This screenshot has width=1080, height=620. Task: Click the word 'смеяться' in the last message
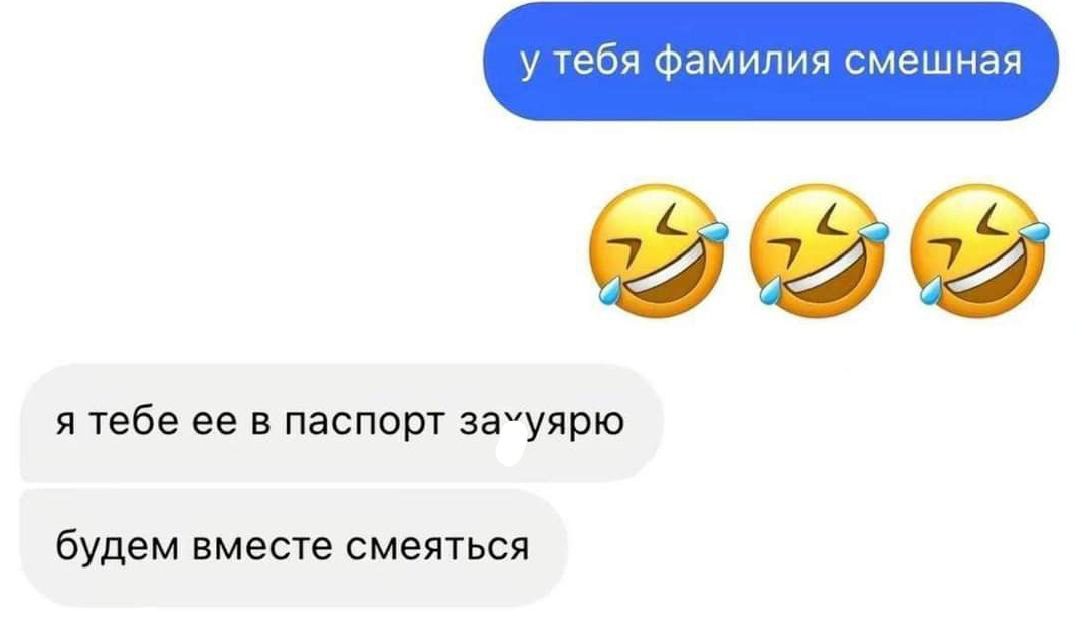[438, 548]
